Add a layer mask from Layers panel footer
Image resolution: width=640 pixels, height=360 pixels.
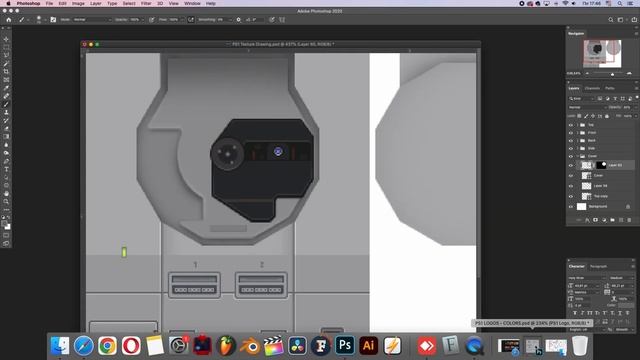click(x=596, y=220)
